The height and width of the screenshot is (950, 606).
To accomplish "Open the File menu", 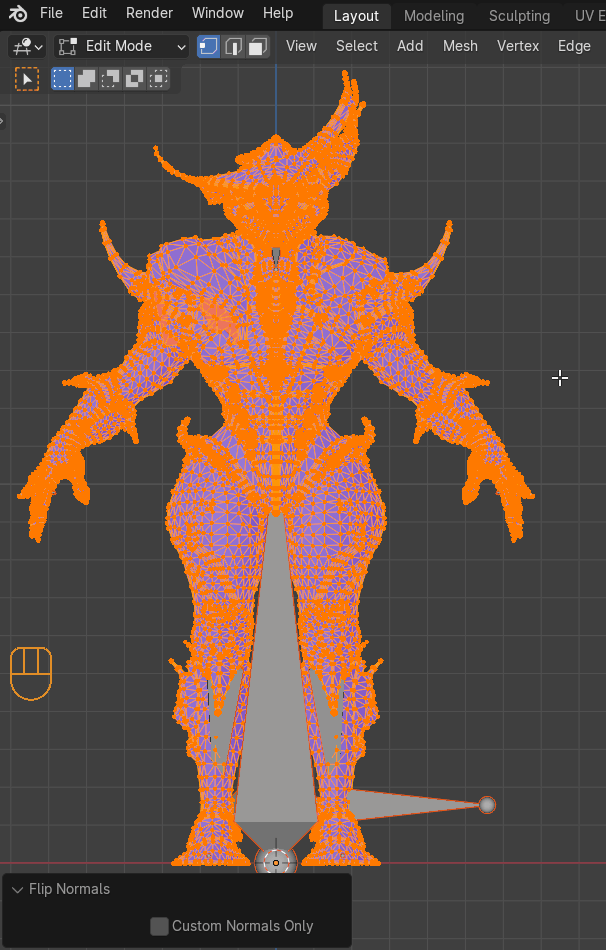I will pos(52,13).
